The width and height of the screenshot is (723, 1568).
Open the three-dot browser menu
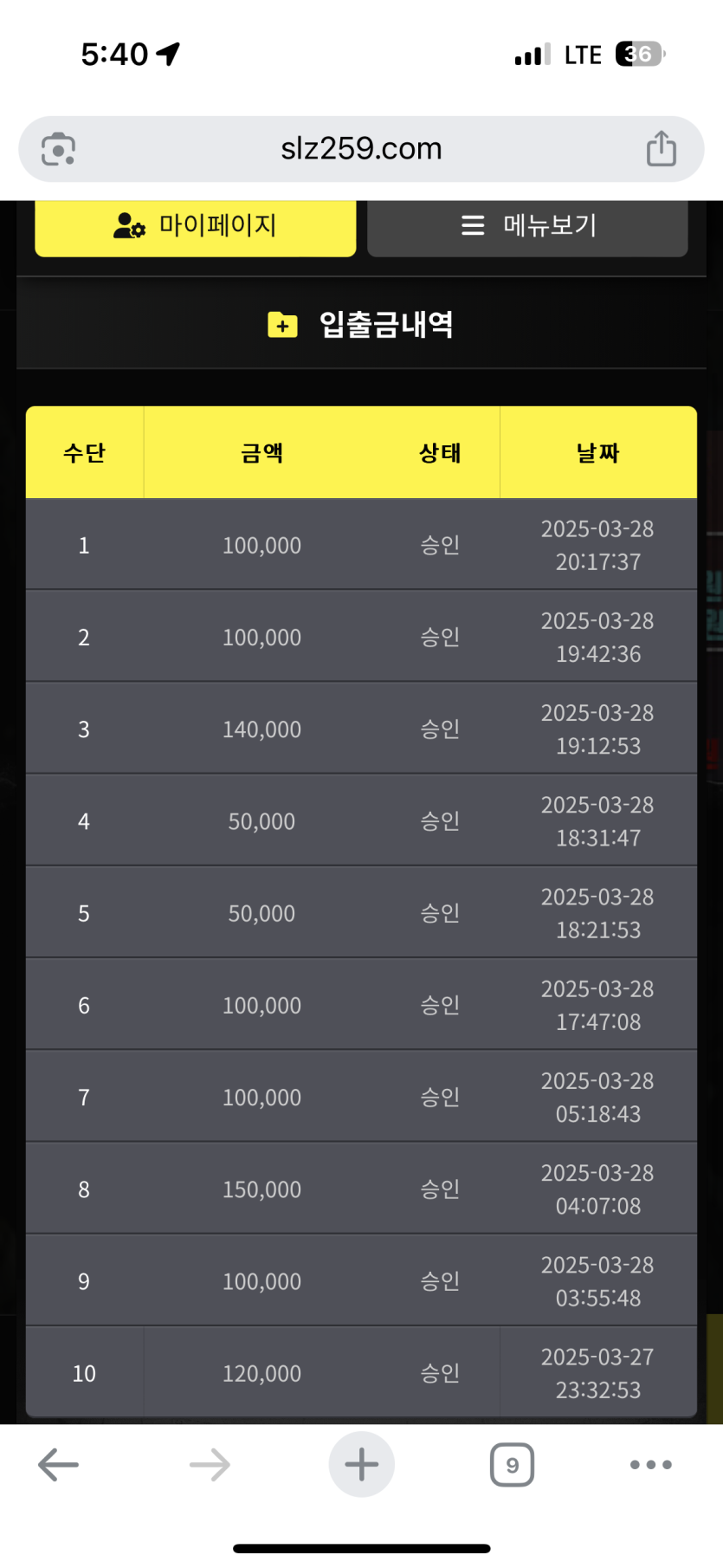651,1465
